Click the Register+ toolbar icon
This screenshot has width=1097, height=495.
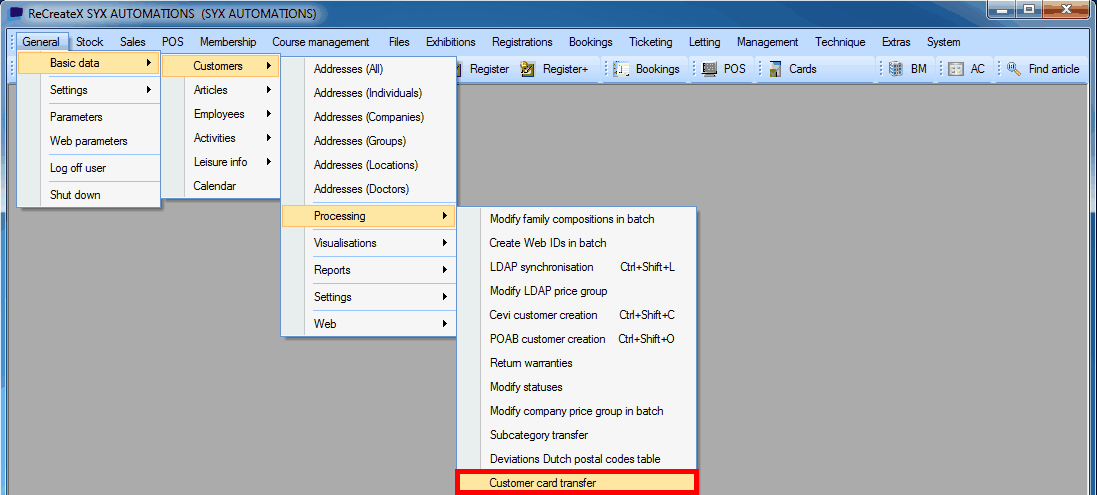click(x=529, y=69)
